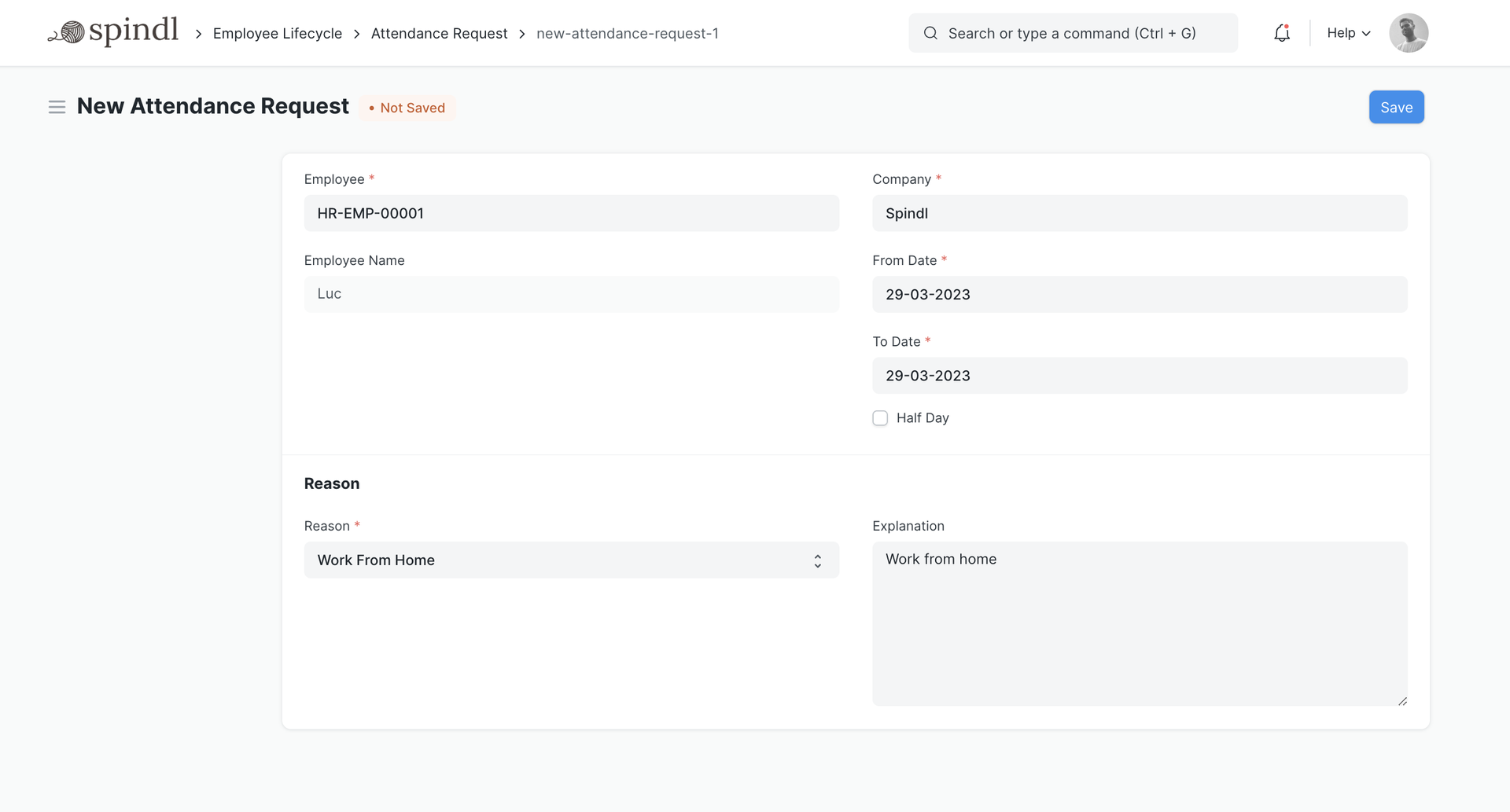Viewport: 1510px width, 812px height.
Task: Expand the Reason dropdown
Action: coord(571,560)
